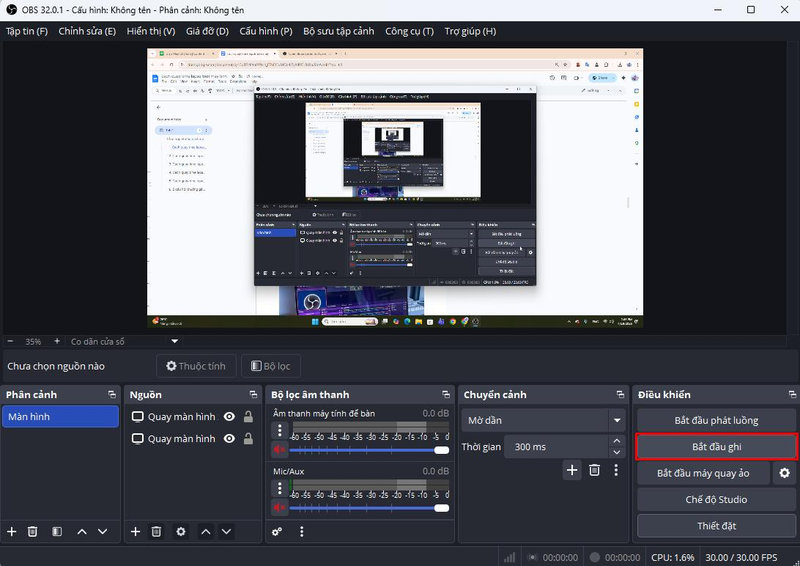This screenshot has width=800, height=566.
Task: Add a new source in the Nguồn panel
Action: click(135, 532)
